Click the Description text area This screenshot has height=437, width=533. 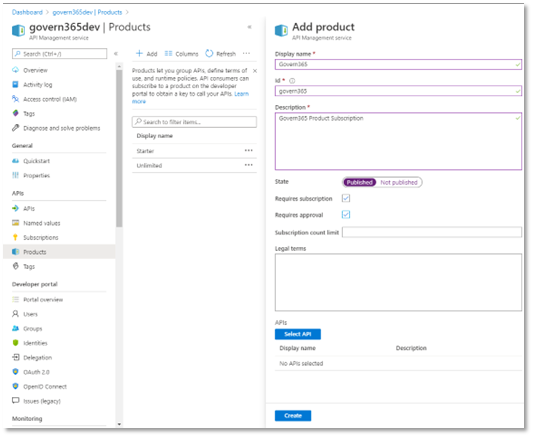coord(398,141)
